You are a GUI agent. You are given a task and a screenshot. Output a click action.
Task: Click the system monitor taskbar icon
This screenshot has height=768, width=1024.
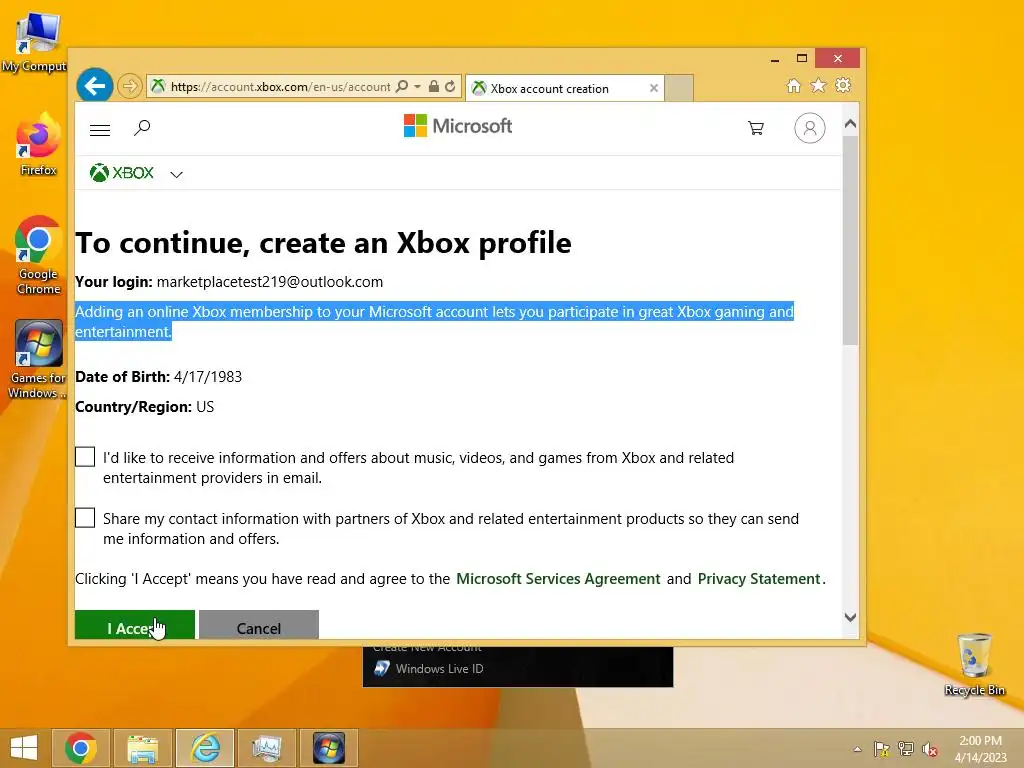pyautogui.click(x=266, y=748)
